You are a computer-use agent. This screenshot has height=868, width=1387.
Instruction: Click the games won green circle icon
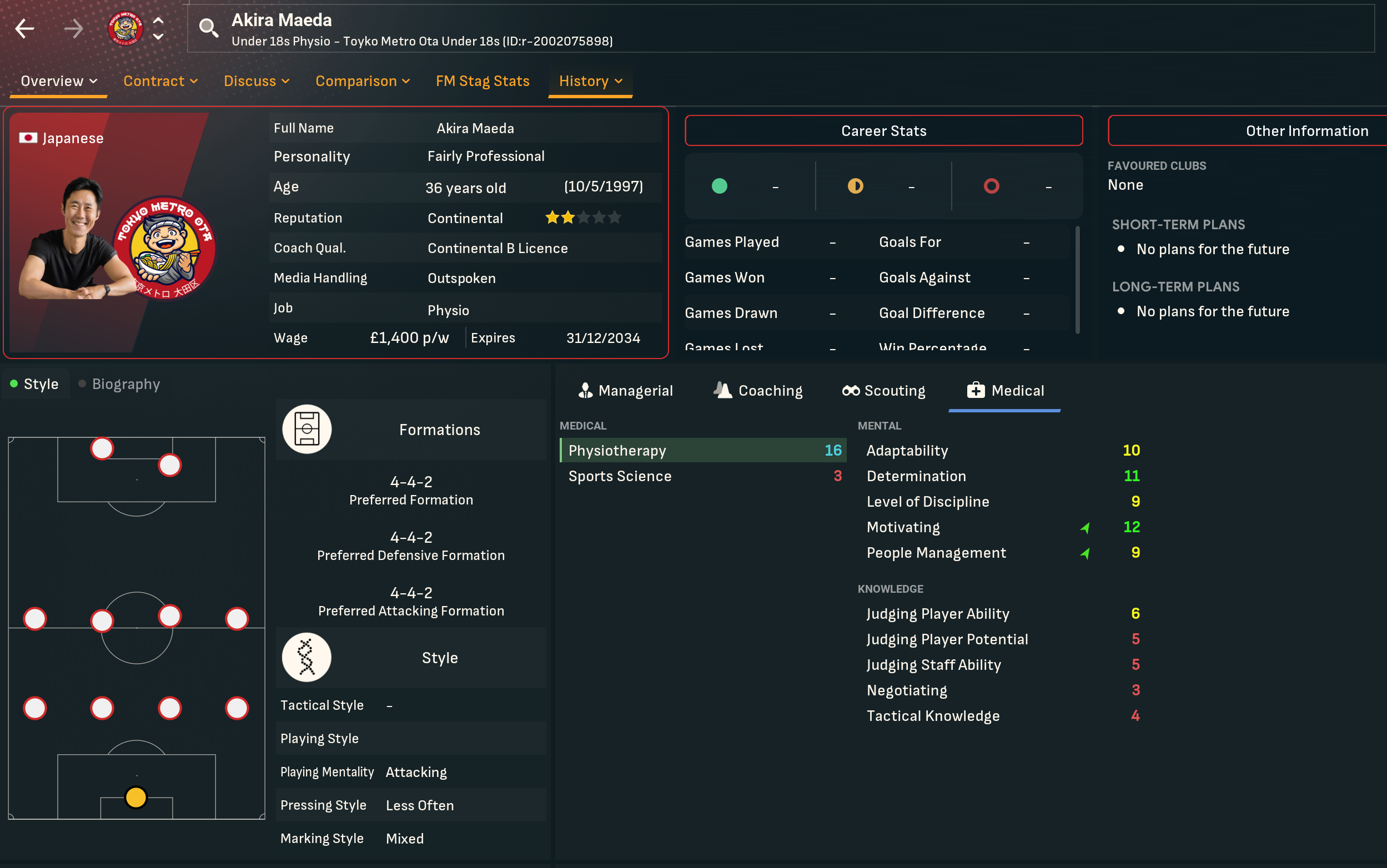click(x=719, y=186)
